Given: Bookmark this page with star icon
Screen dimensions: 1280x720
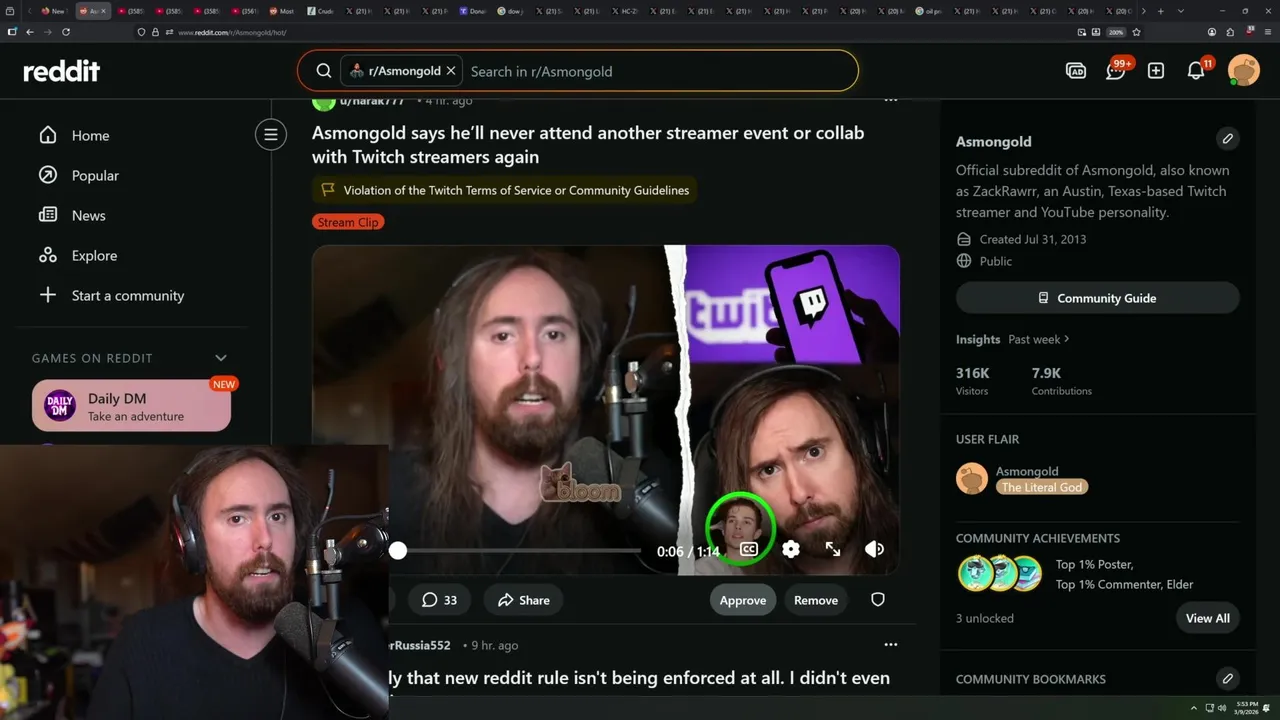Looking at the screenshot, I should click(1136, 32).
